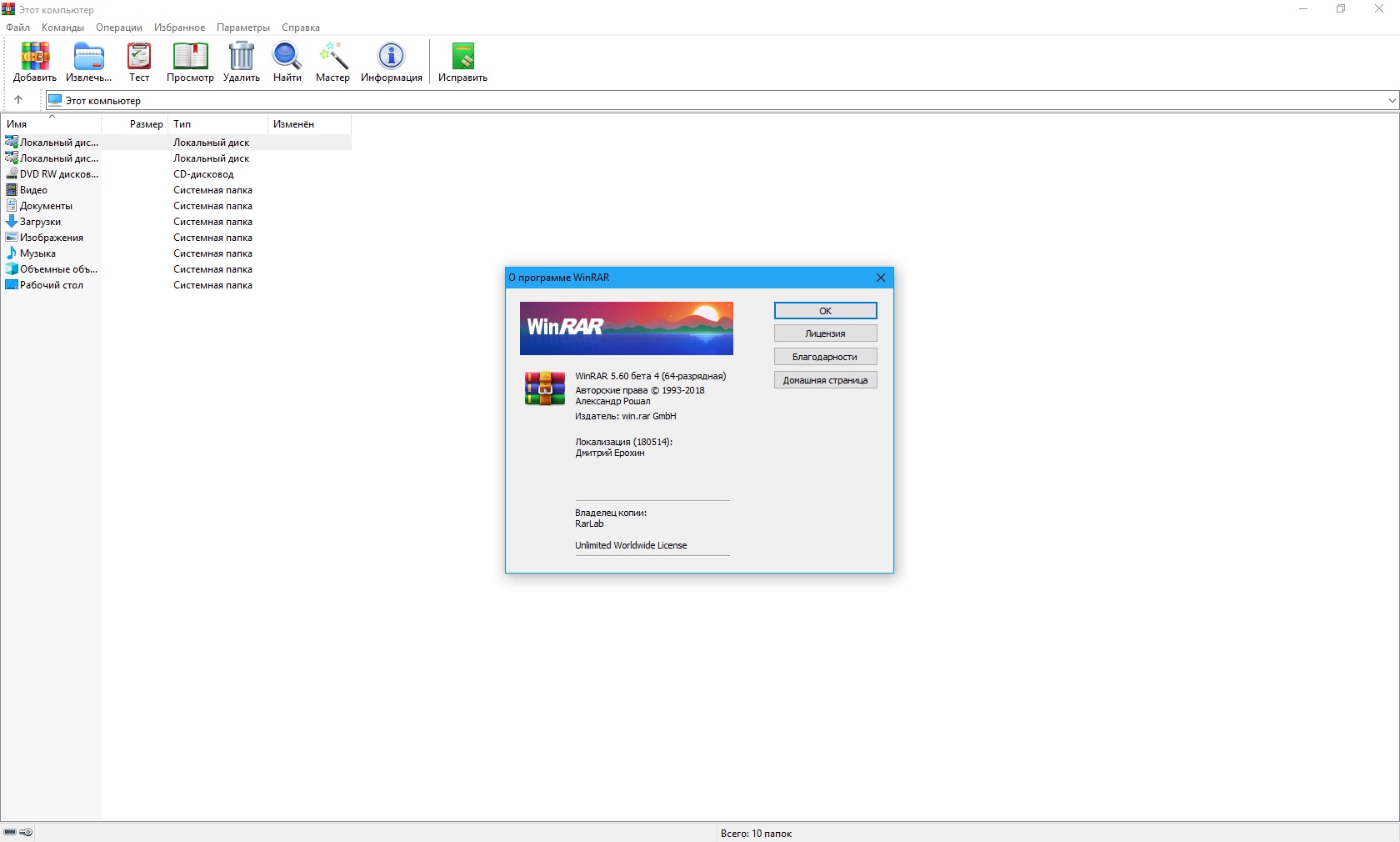The width and height of the screenshot is (1400, 842).
Task: Close the О программе WinRAR dialog
Action: [881, 278]
